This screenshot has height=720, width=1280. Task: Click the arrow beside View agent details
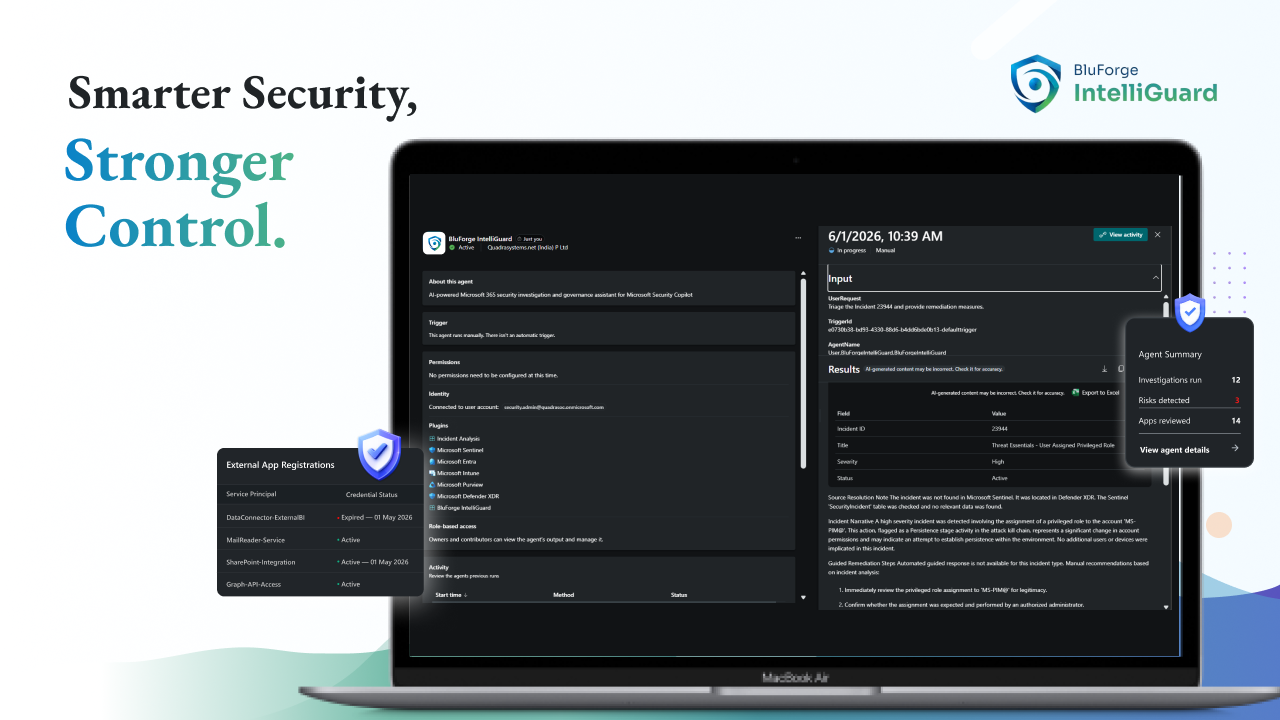pos(1235,449)
